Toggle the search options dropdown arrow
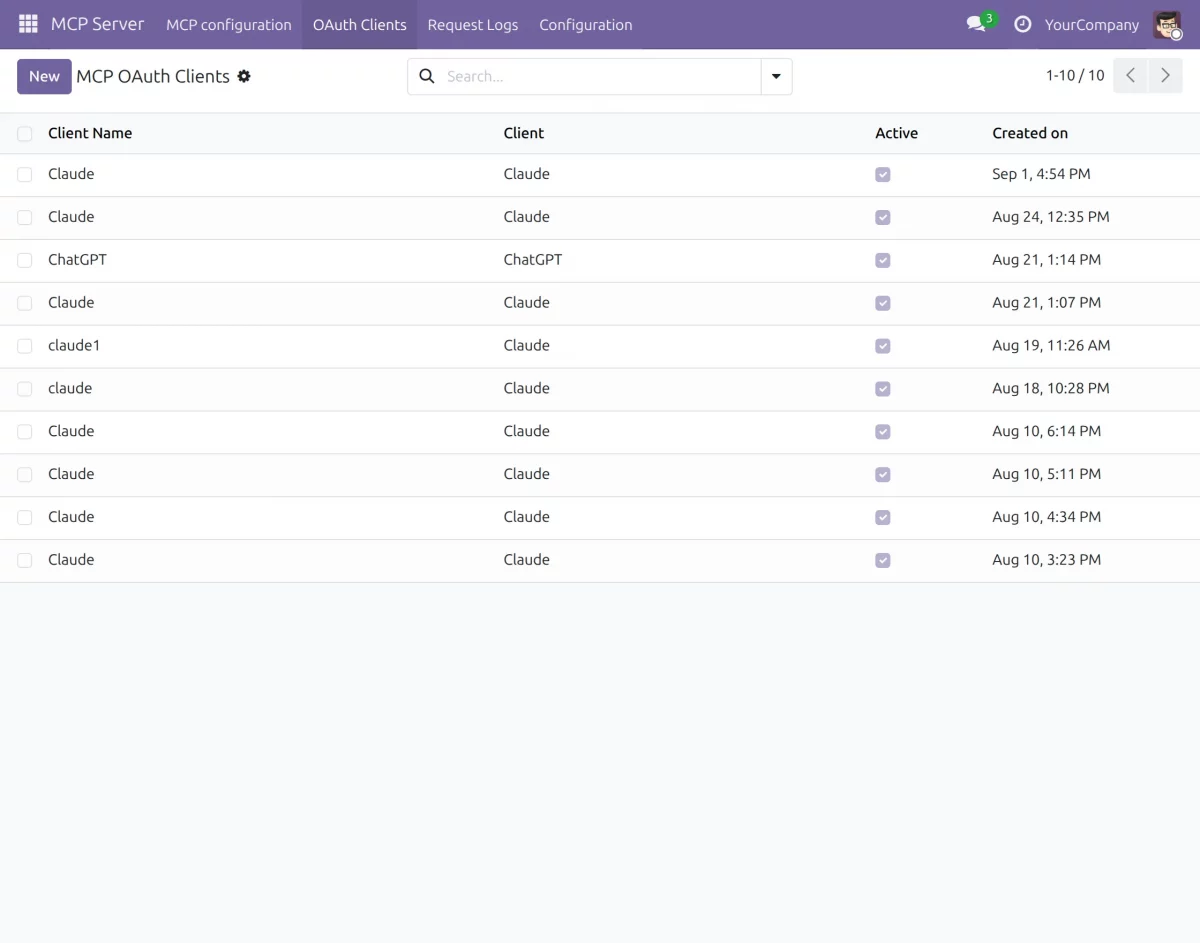Screen dimensions: 1200x943 click(x=776, y=76)
